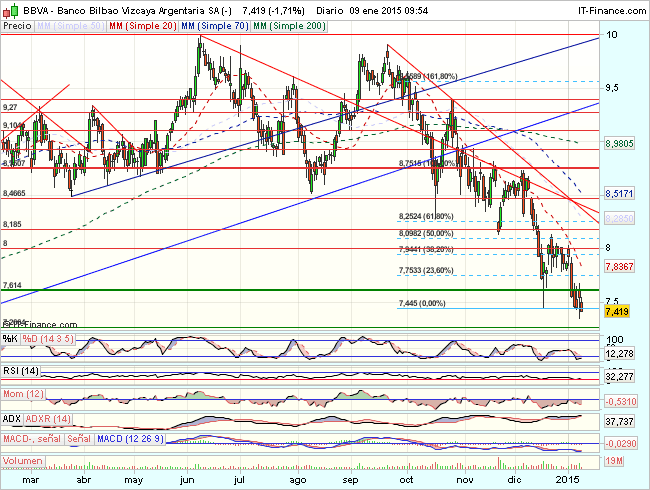
Task: Click the RSI value 32,277
Action: click(619, 377)
